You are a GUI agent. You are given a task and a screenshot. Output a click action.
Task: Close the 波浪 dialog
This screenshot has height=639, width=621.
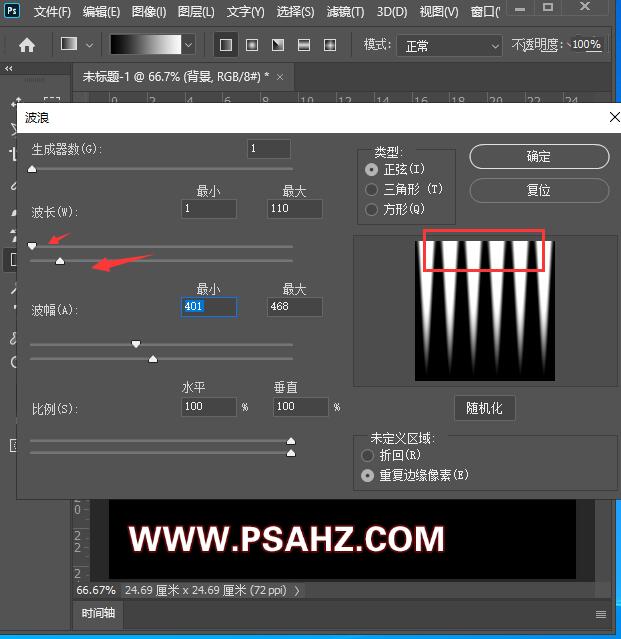click(x=614, y=117)
